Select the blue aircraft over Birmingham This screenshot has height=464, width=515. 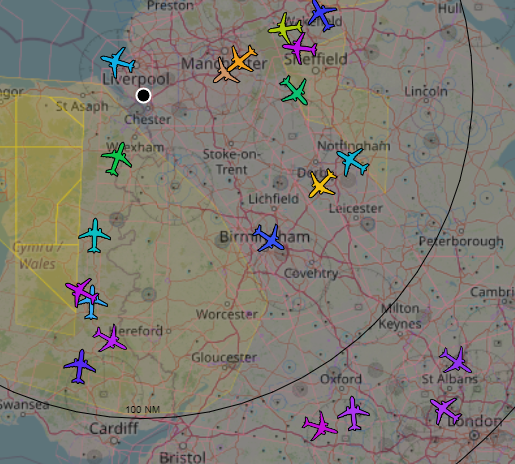pyautogui.click(x=269, y=238)
